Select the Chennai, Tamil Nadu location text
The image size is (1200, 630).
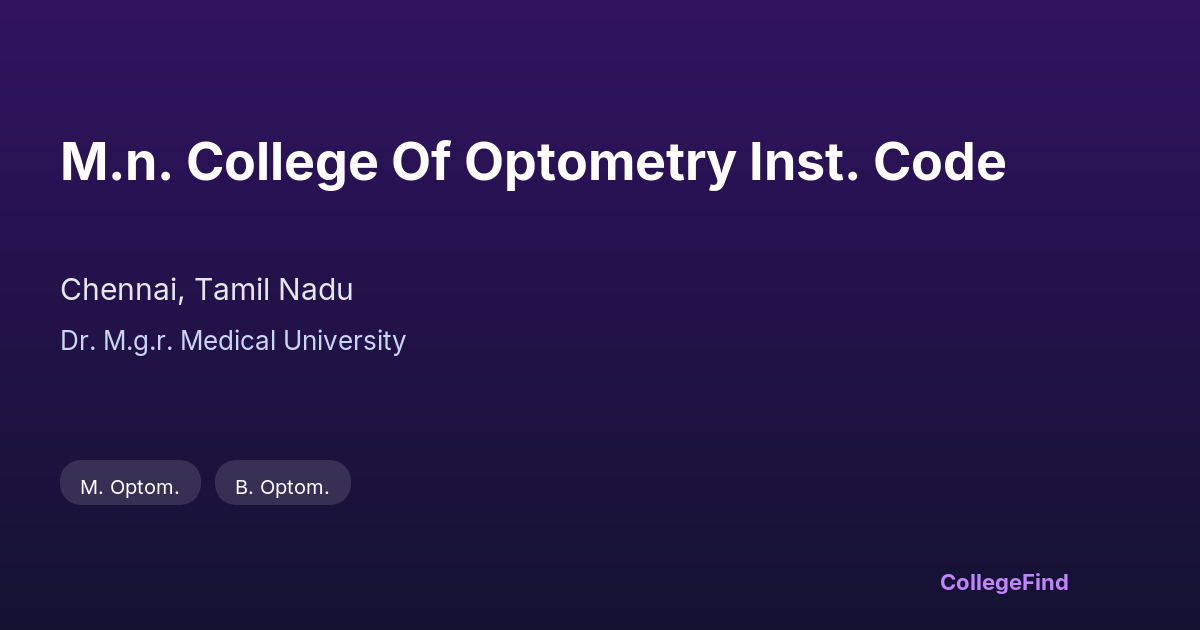pos(206,290)
